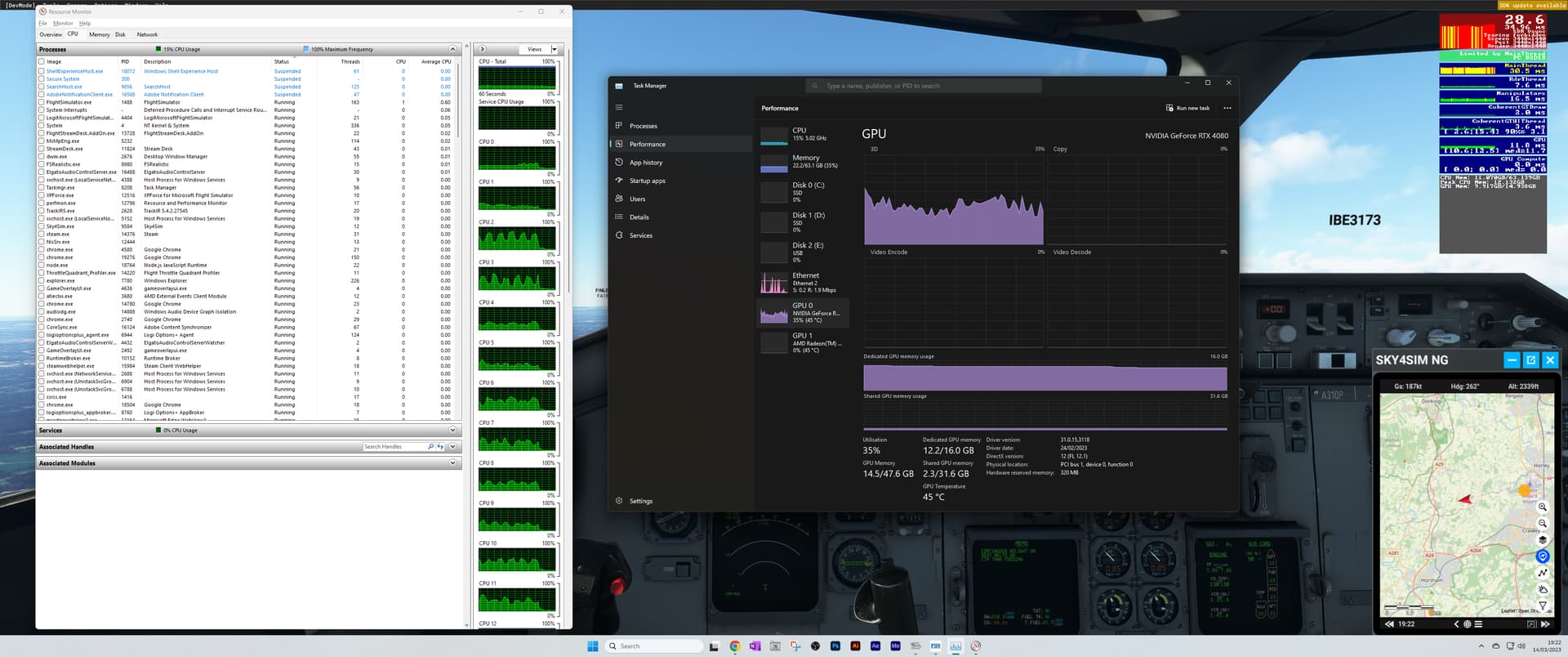
Task: Open Photoshop from the taskbar
Action: point(835,646)
